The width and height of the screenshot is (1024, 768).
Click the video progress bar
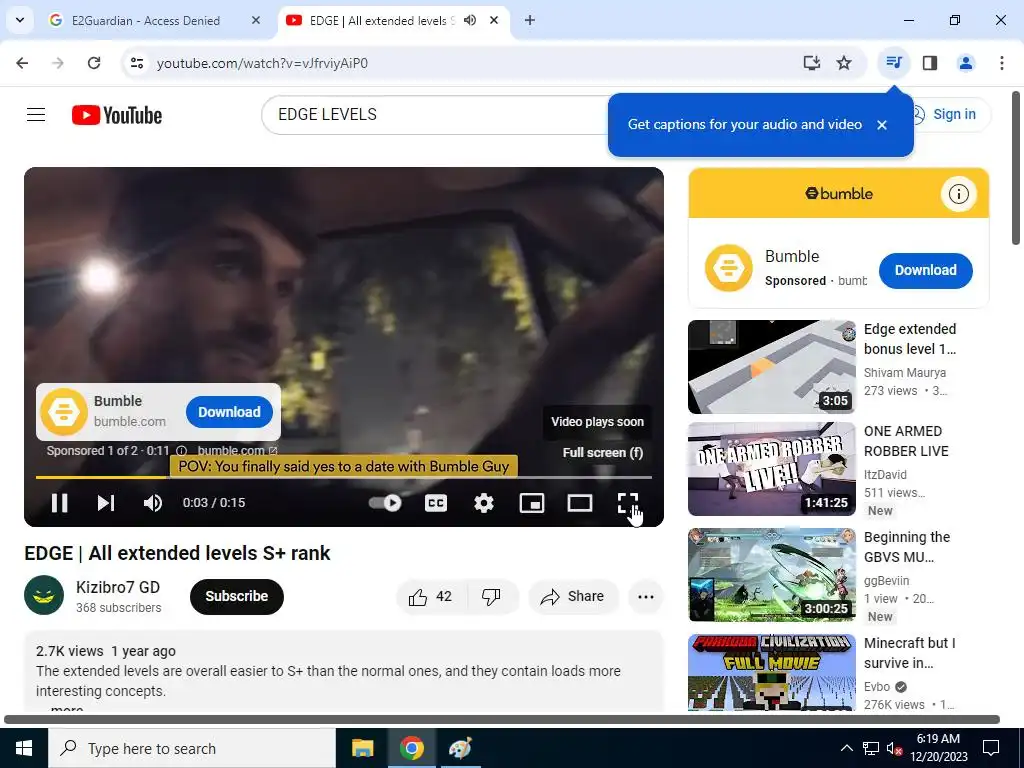tap(344, 477)
